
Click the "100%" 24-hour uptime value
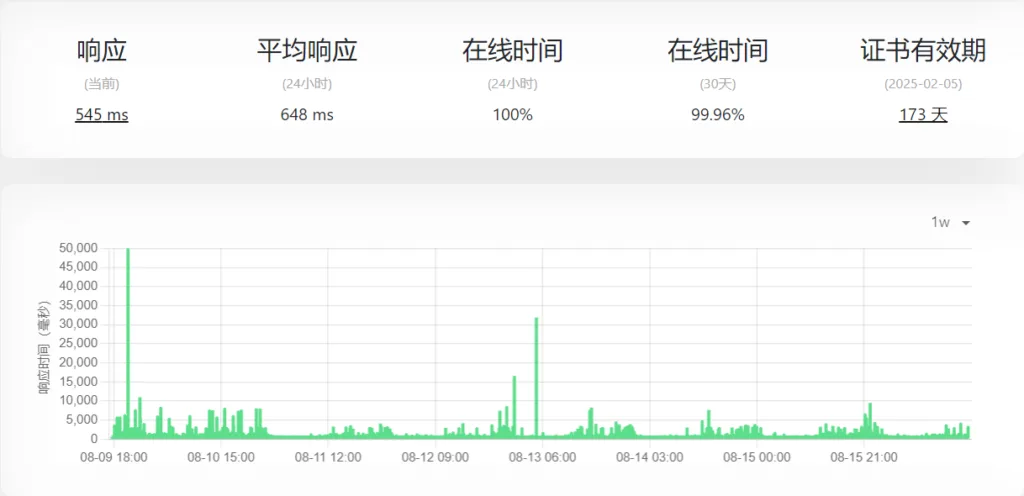(512, 115)
